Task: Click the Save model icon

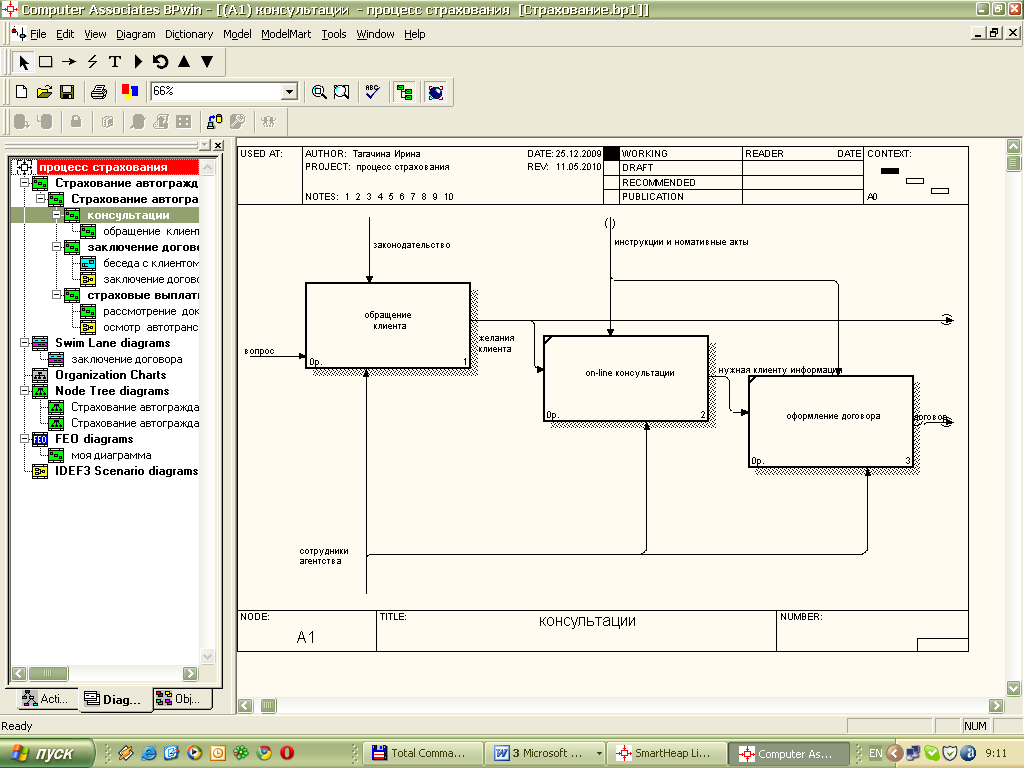Action: tap(67, 92)
